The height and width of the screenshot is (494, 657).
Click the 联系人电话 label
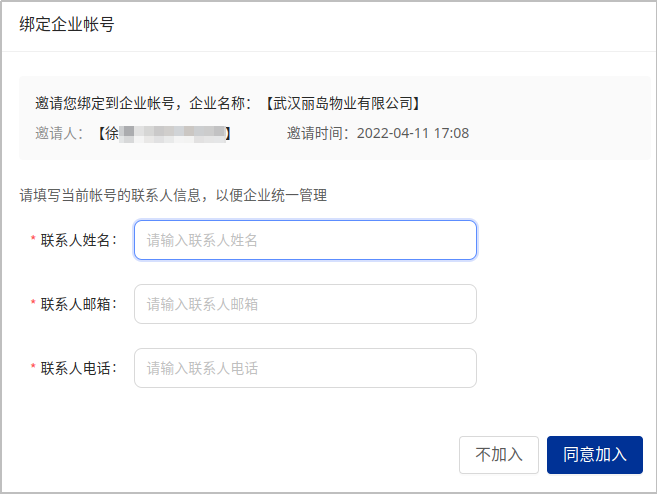point(78,368)
